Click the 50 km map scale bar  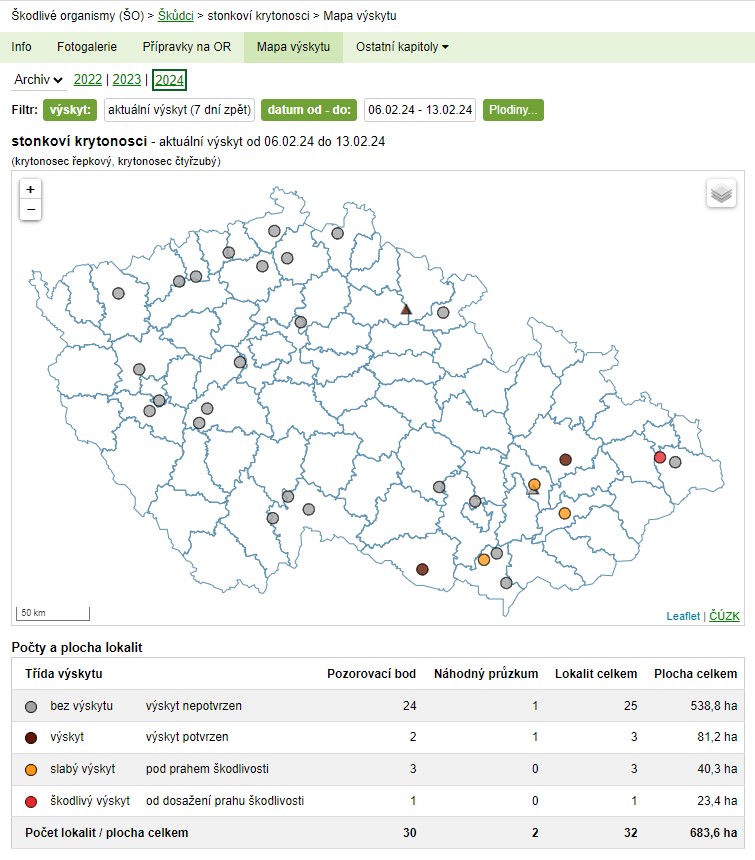click(53, 613)
